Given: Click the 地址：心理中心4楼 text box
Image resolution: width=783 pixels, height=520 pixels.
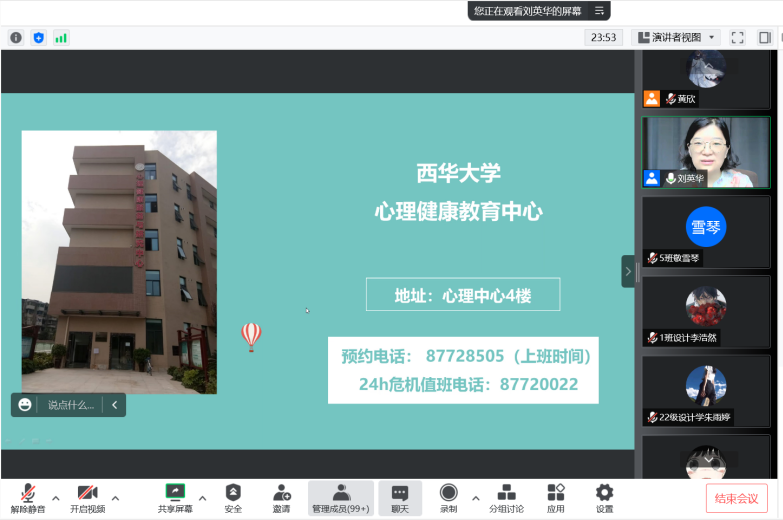Looking at the screenshot, I should pyautogui.click(x=463, y=295).
